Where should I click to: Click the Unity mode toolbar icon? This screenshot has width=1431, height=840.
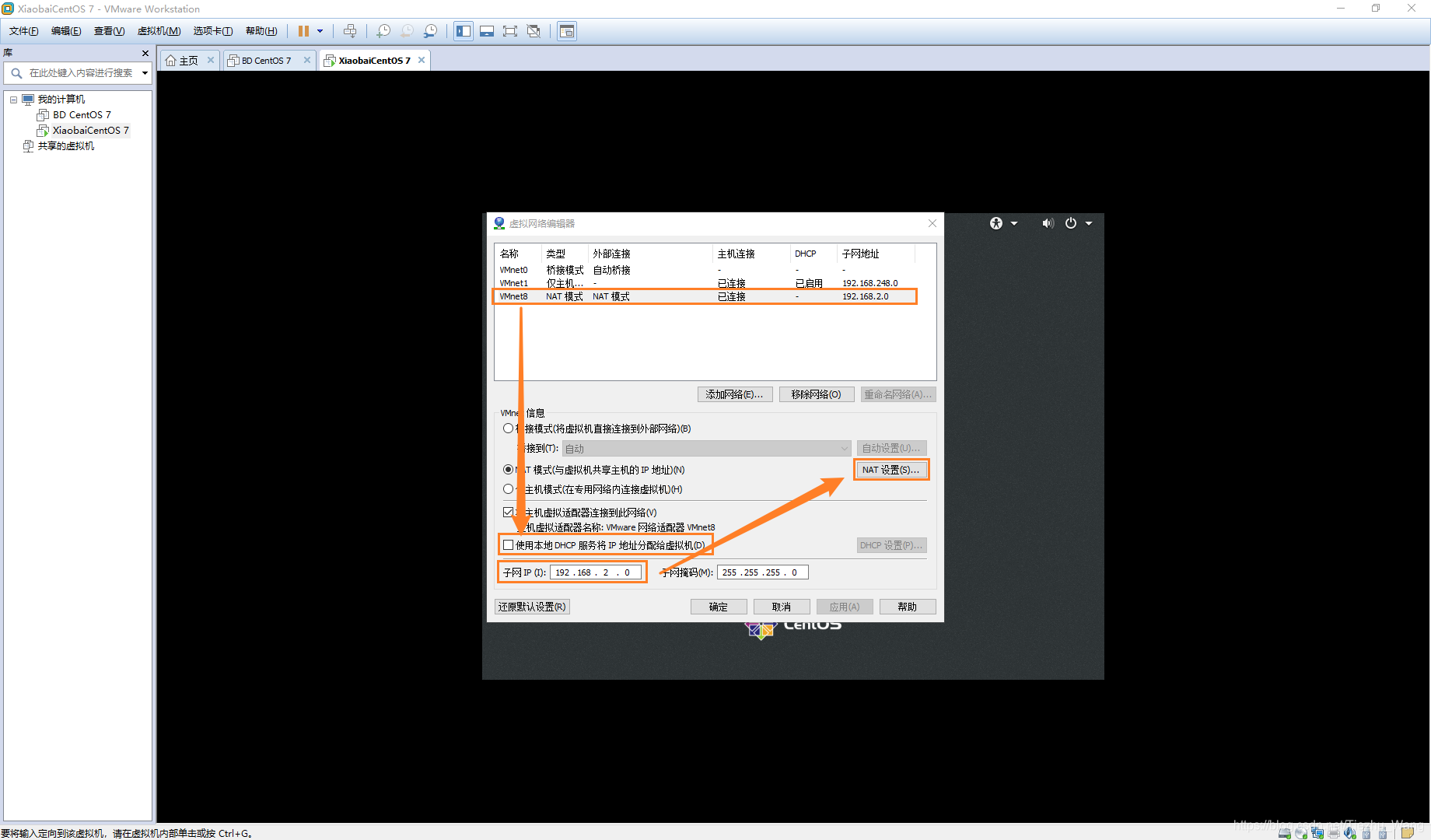click(x=534, y=31)
